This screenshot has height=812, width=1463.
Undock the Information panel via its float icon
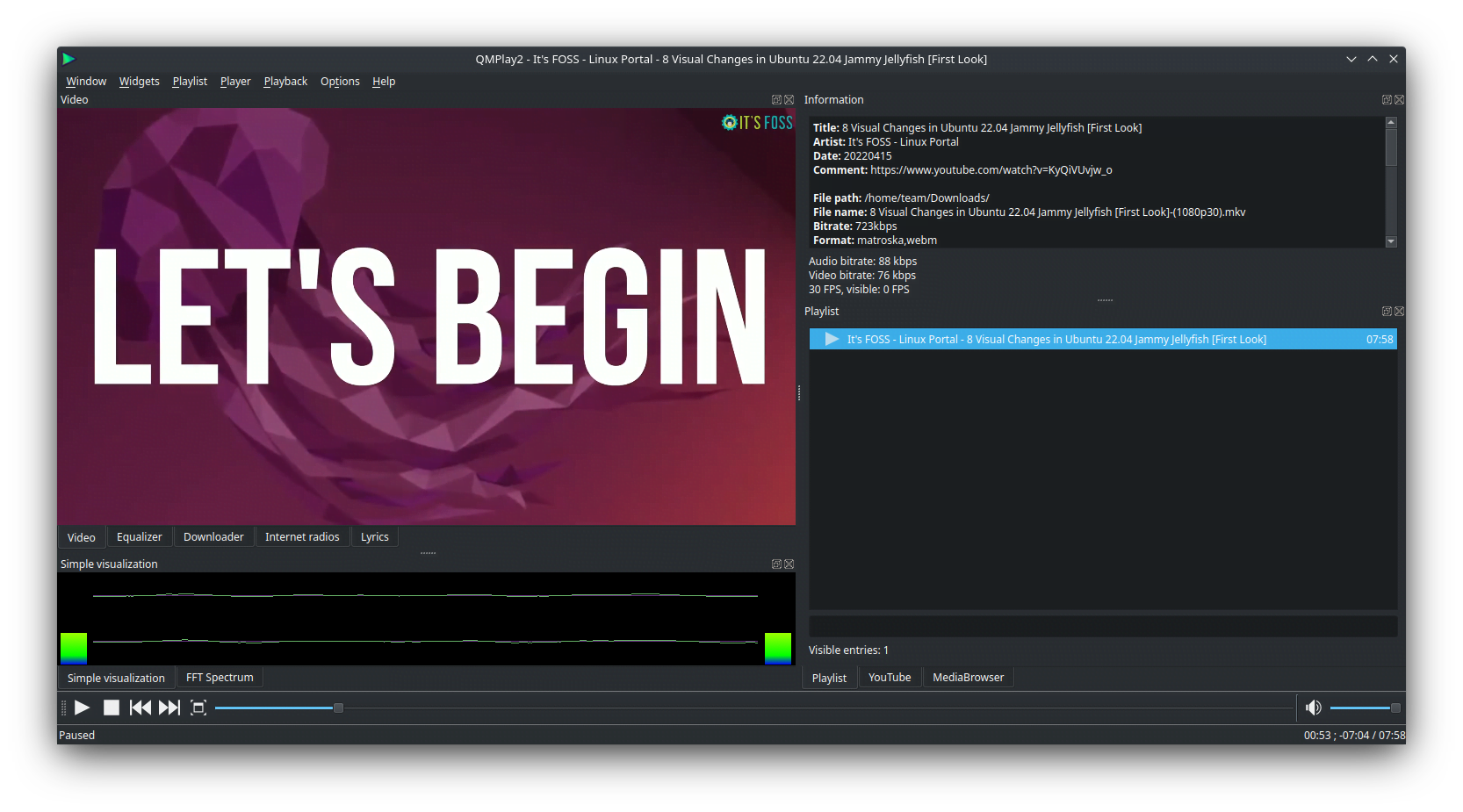point(1386,99)
